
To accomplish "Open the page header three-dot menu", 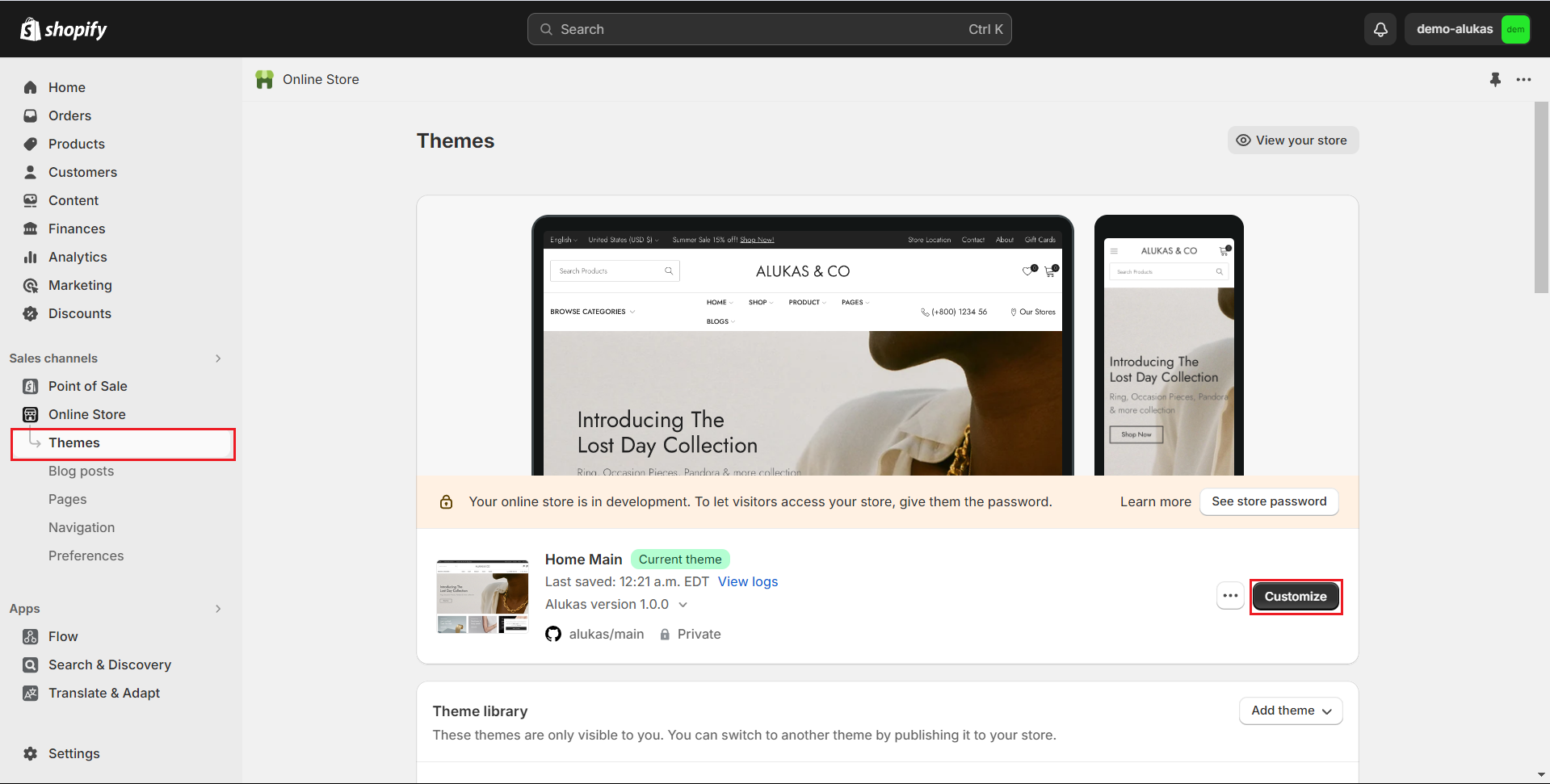I will coord(1523,79).
